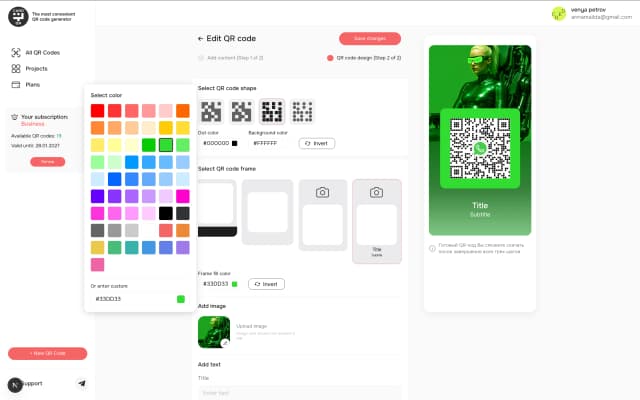Select the third frame with camera icon
Image resolution: width=640 pixels, height=400 pixels.
tap(322, 214)
